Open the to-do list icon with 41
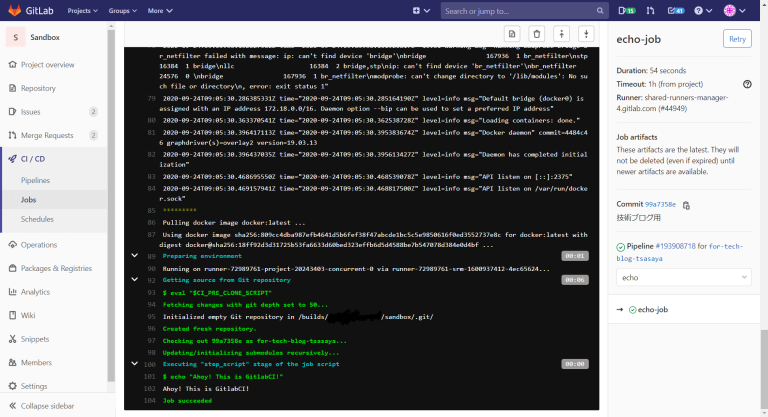768x417 pixels. click(676, 10)
